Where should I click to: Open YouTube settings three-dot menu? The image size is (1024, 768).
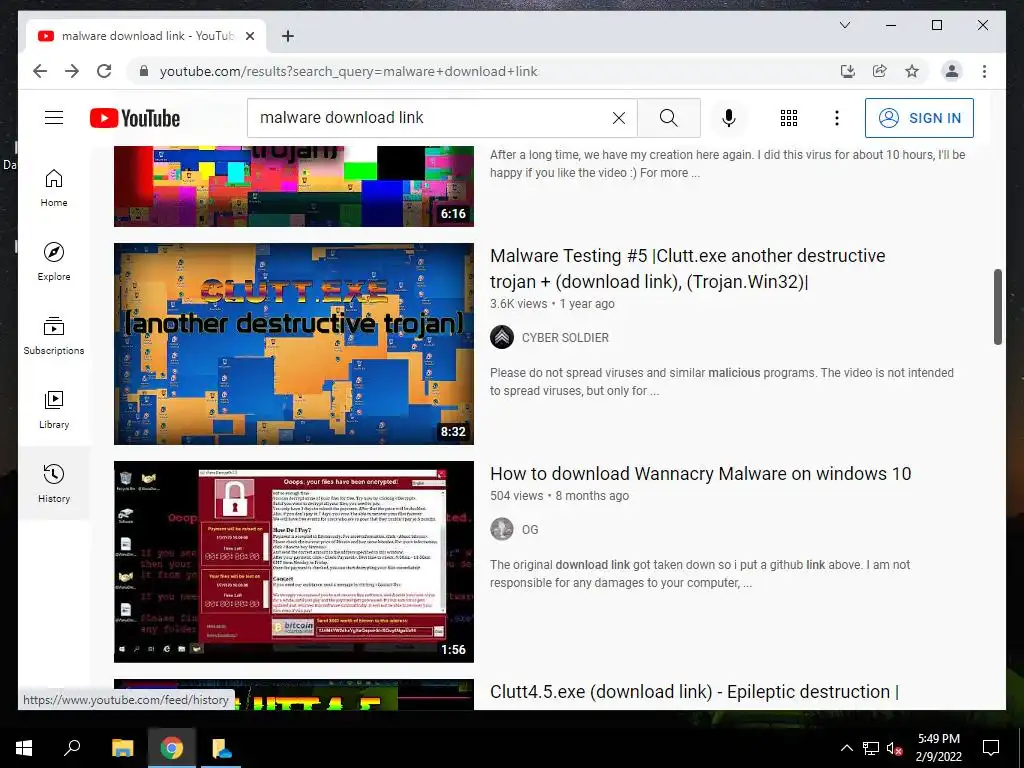837,118
